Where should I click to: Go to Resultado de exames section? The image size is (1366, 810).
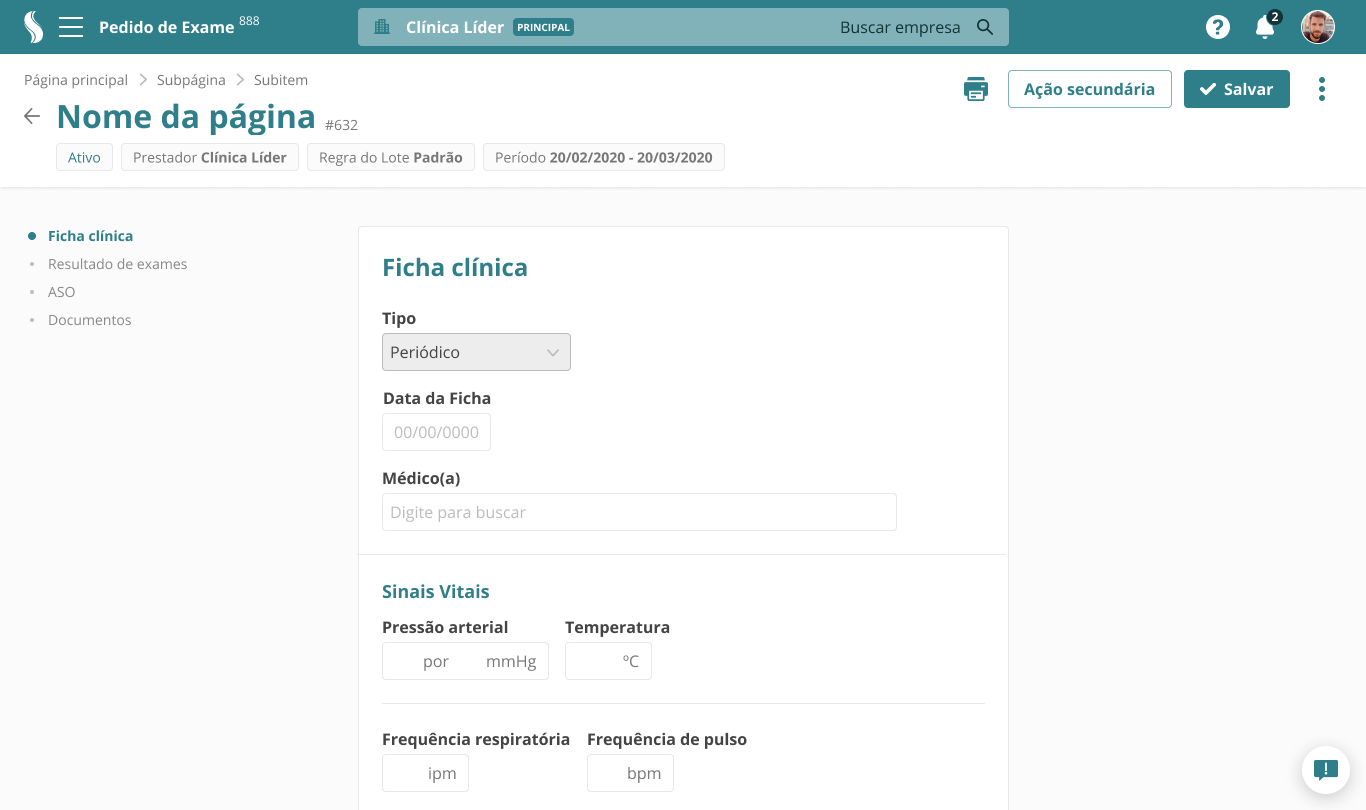point(117,264)
